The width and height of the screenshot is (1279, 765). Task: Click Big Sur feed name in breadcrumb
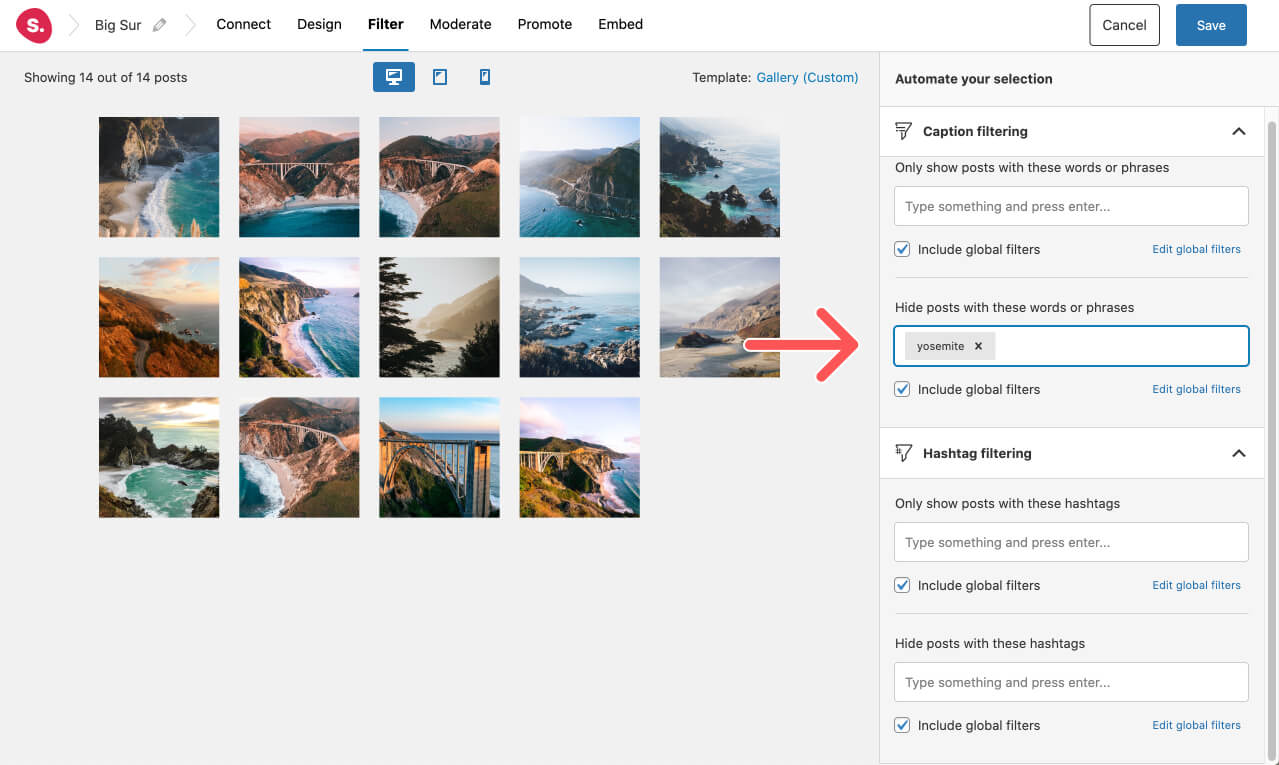pyautogui.click(x=118, y=25)
